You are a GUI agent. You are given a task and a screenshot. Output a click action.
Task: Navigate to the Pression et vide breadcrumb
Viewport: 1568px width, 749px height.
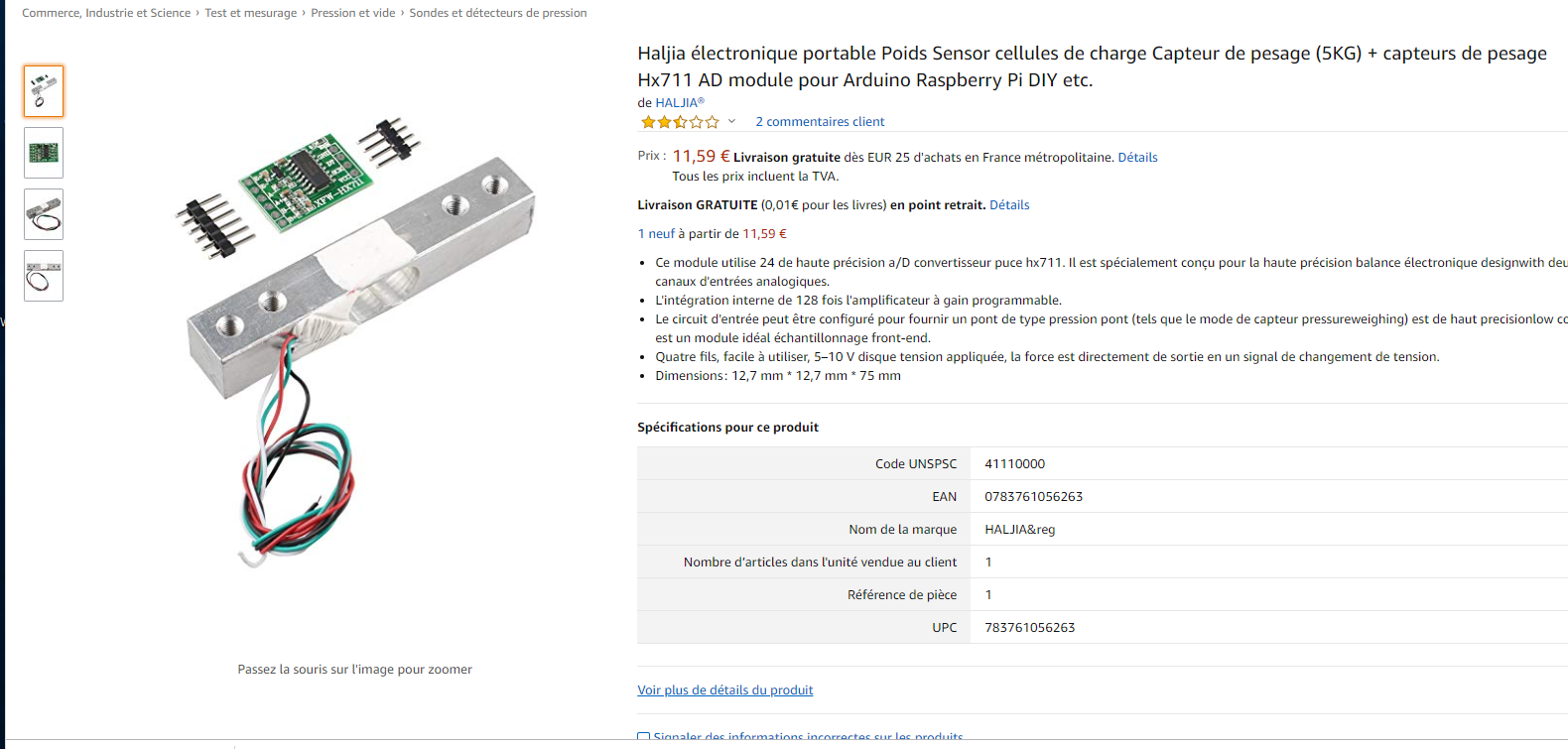pos(352,13)
